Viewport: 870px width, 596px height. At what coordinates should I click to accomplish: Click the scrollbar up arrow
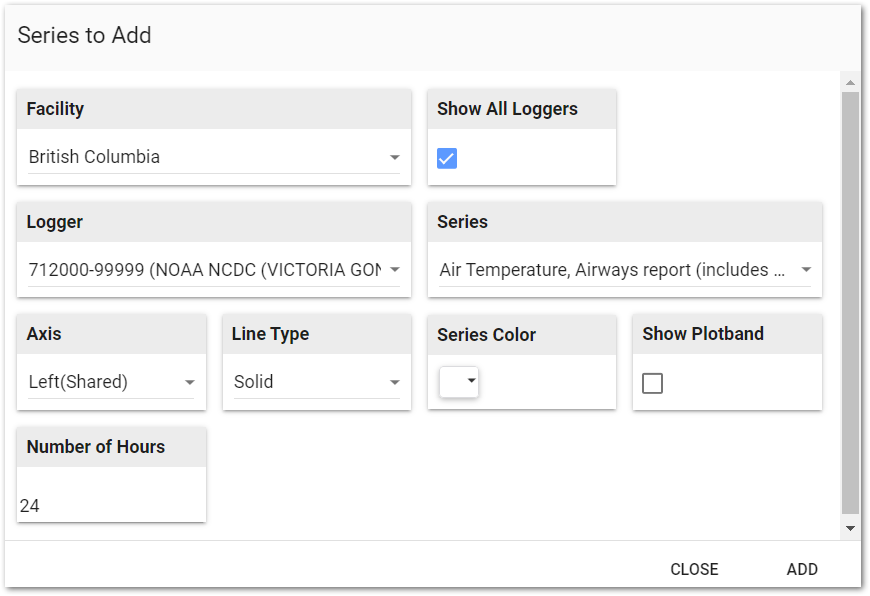click(x=852, y=83)
